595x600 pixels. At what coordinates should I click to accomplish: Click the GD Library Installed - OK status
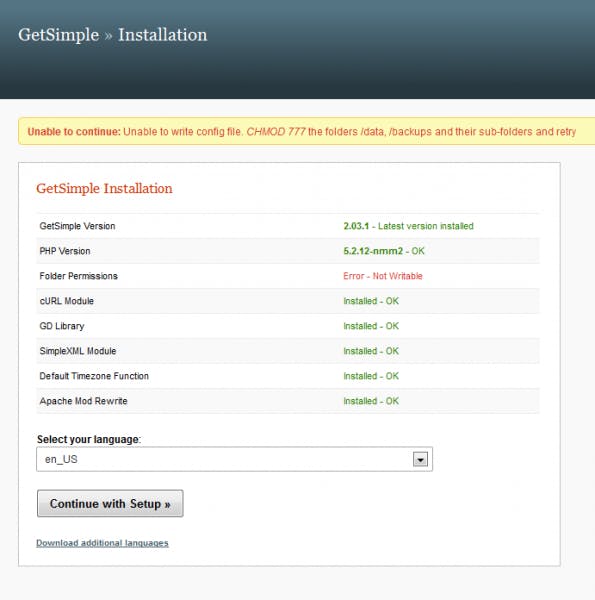click(371, 326)
